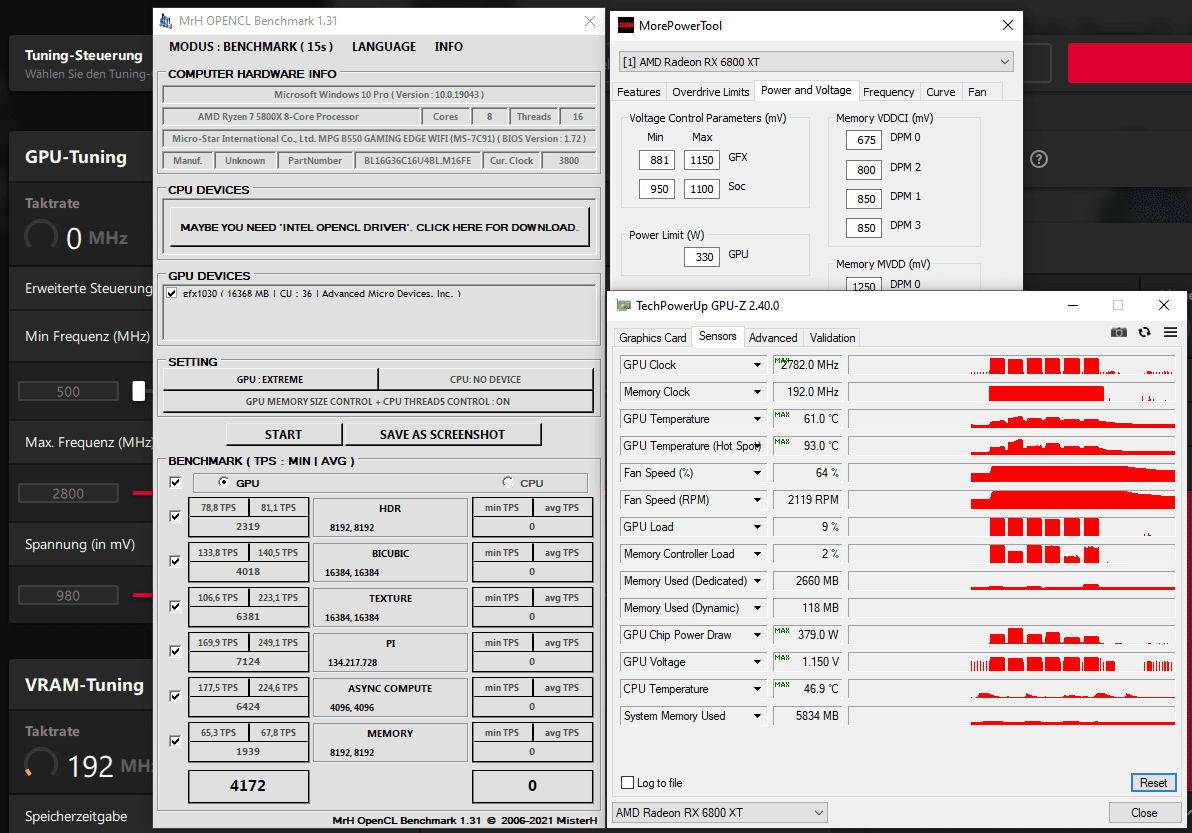
Task: Select the GPU radio button
Action: (x=224, y=482)
